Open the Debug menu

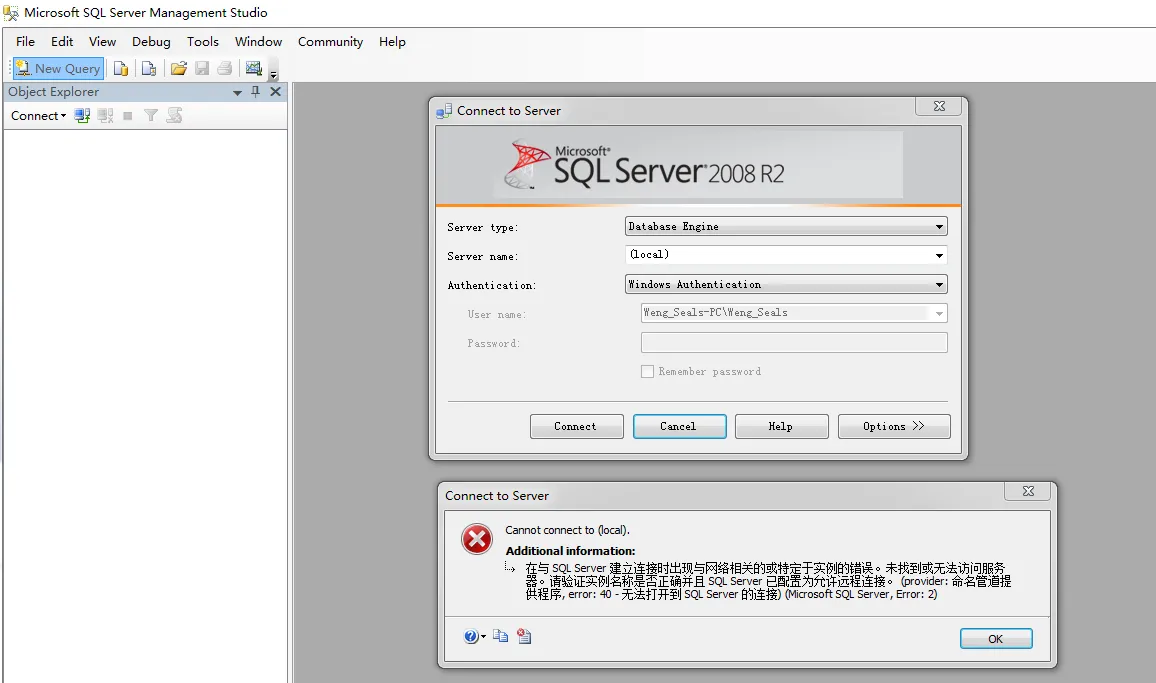pyautogui.click(x=151, y=42)
